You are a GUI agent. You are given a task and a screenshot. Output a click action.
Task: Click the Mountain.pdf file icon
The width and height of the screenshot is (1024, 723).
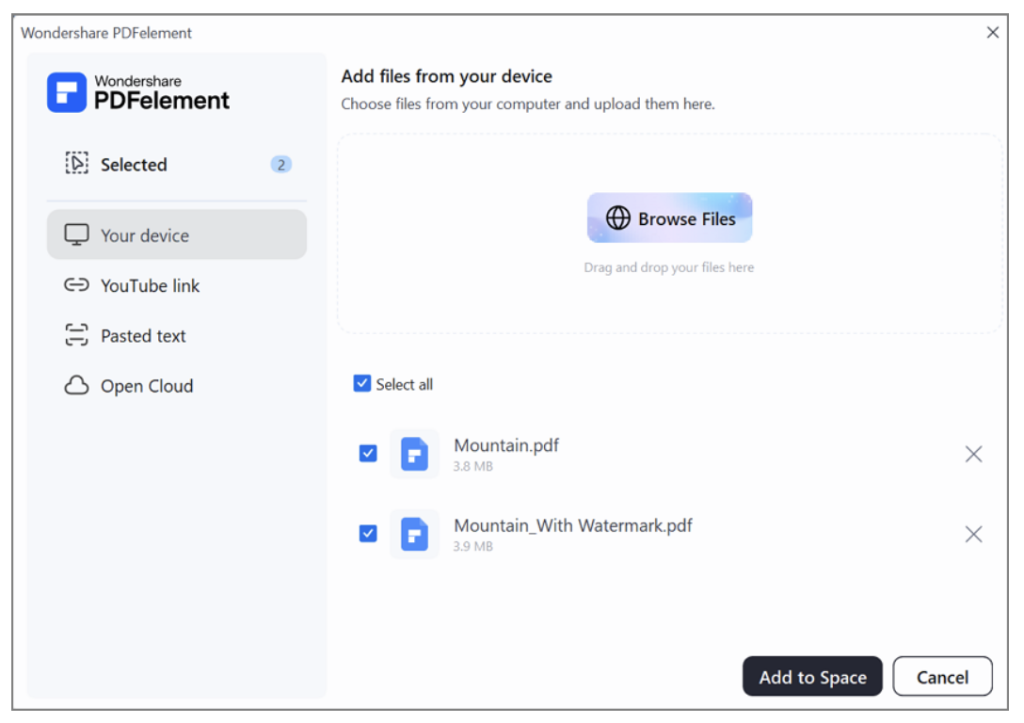pos(414,454)
